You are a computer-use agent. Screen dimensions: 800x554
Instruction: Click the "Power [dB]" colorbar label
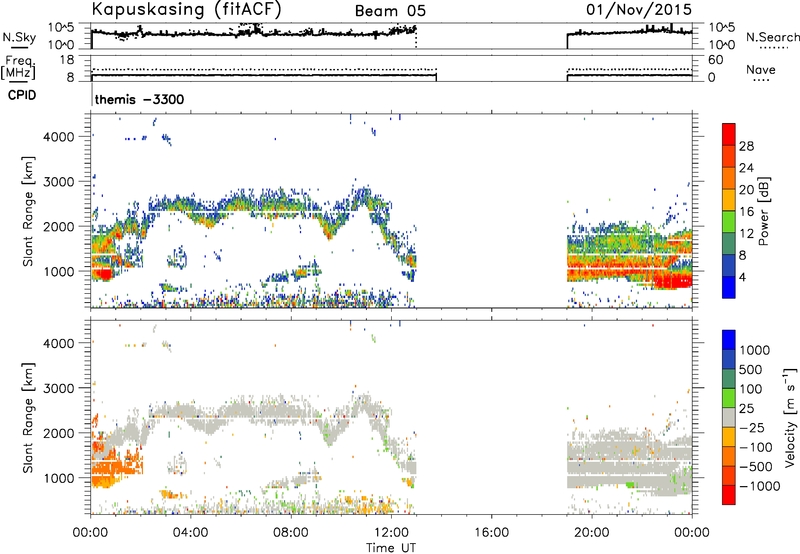(x=763, y=211)
